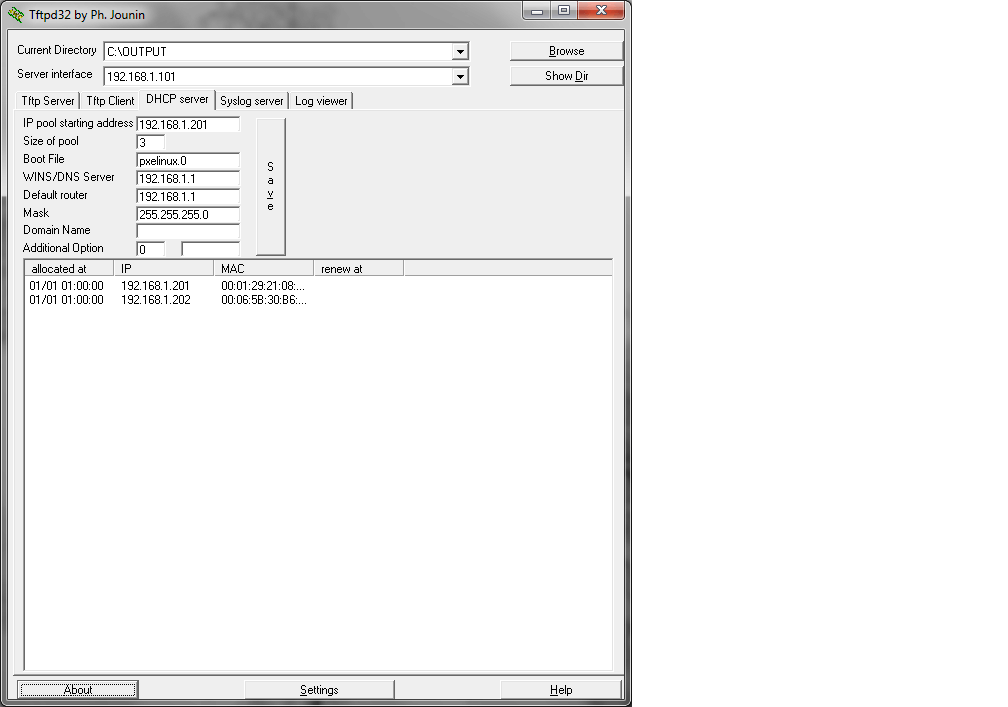Click the Additional Option value field
1008x707 pixels.
(211, 249)
